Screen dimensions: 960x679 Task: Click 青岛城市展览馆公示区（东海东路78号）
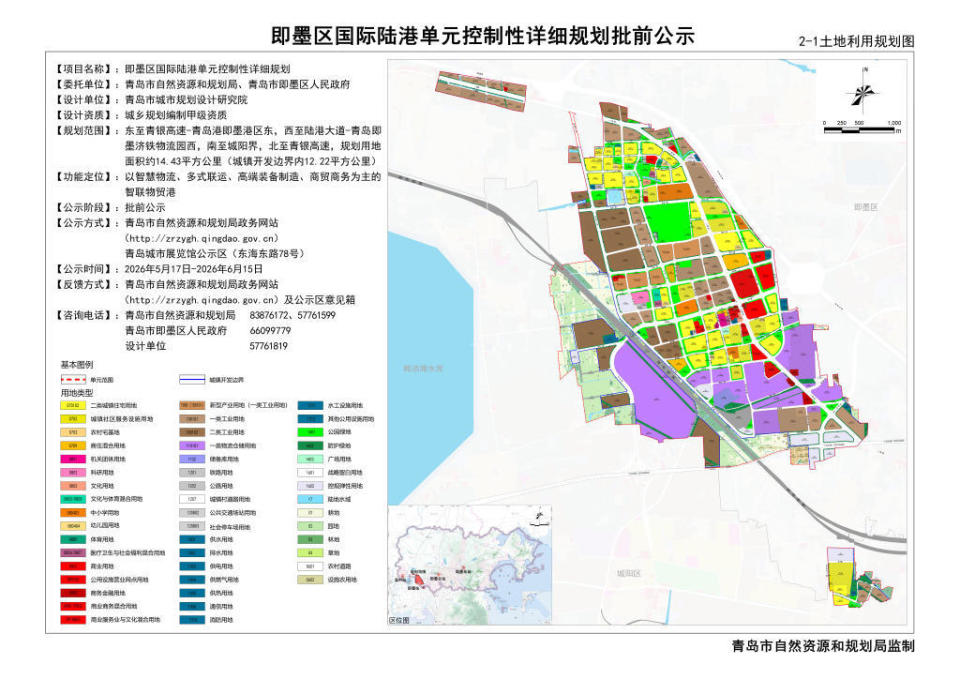(x=215, y=253)
